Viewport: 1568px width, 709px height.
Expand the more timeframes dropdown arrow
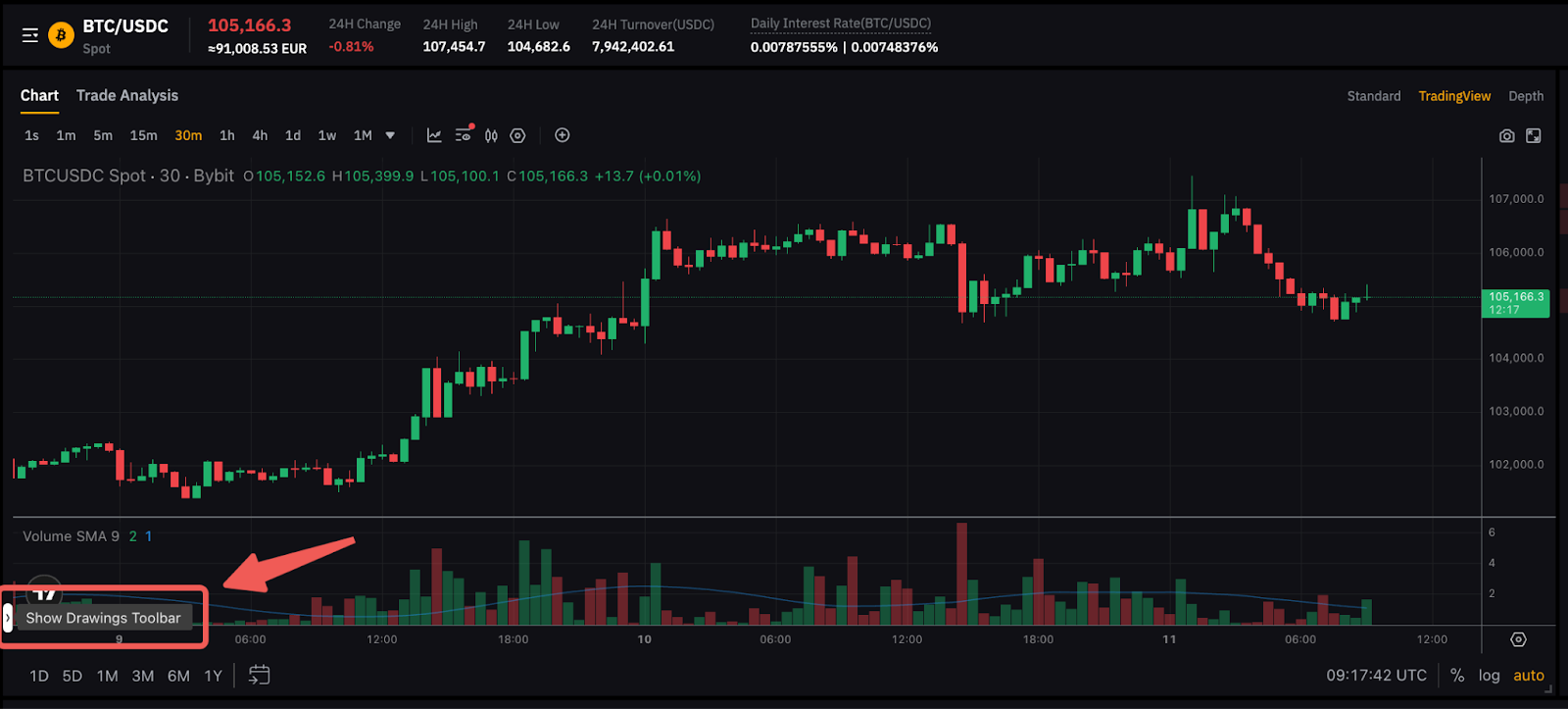[x=390, y=135]
